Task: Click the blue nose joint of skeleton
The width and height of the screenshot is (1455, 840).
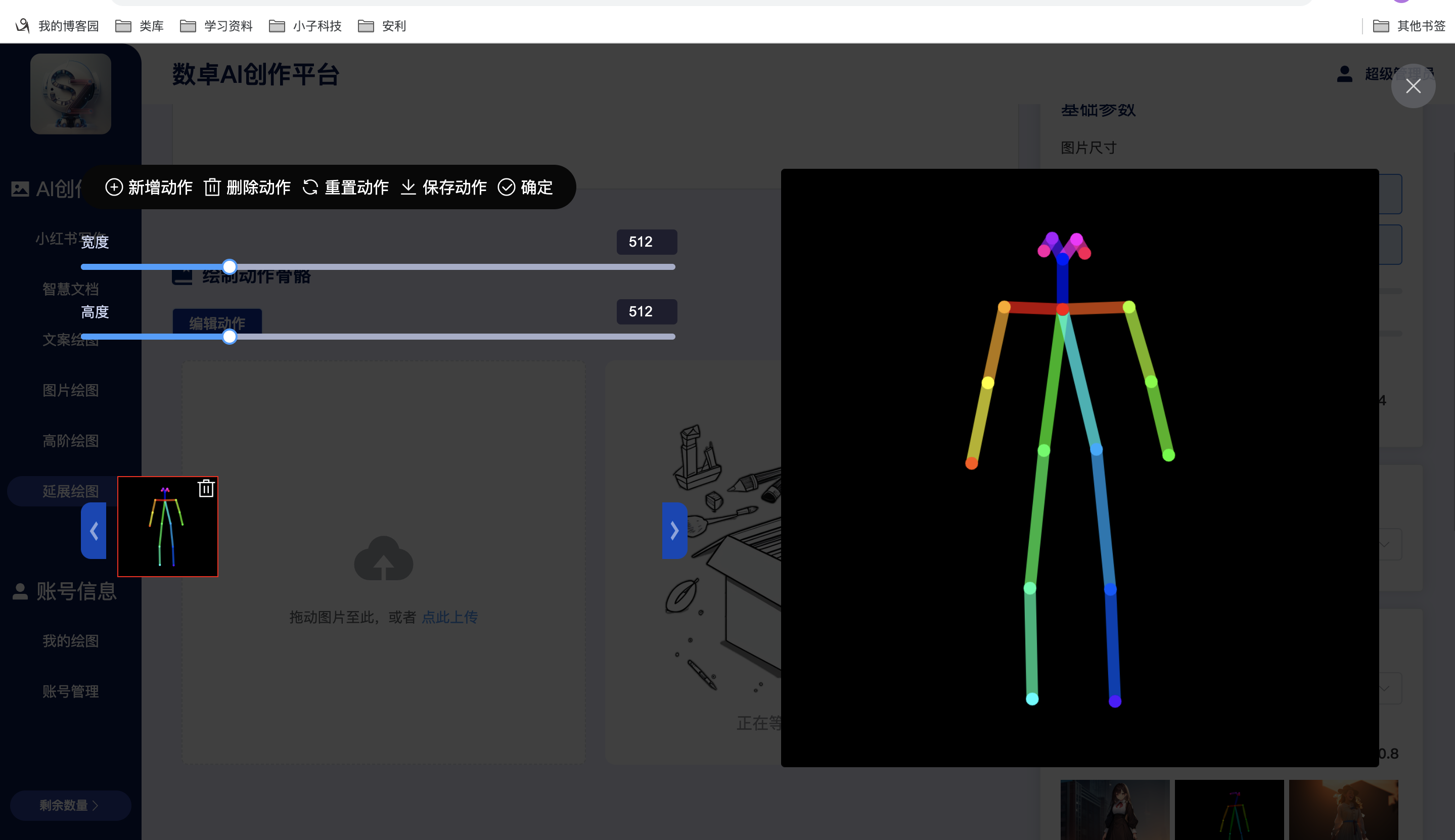Action: (x=1062, y=259)
